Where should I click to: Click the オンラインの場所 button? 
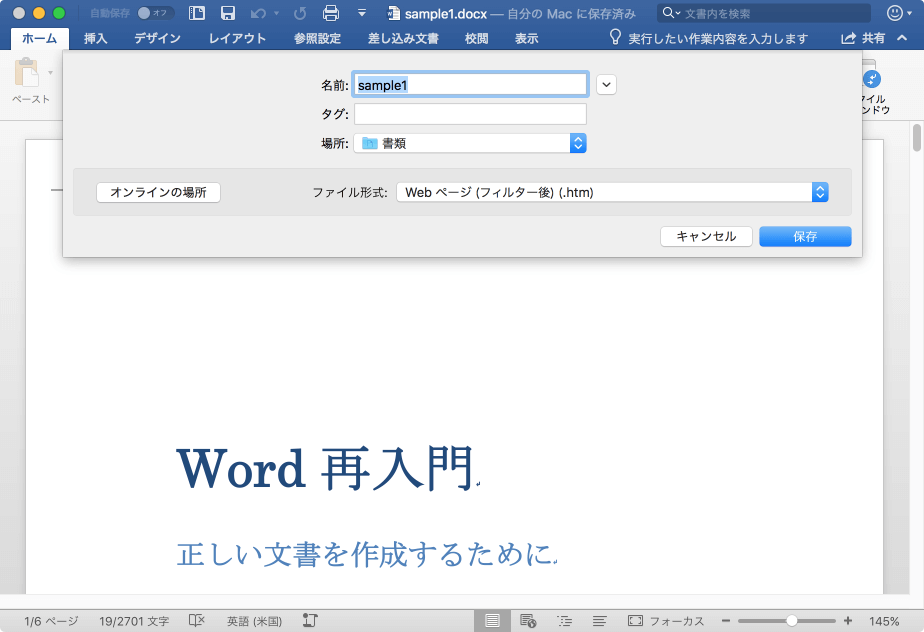pos(159,192)
